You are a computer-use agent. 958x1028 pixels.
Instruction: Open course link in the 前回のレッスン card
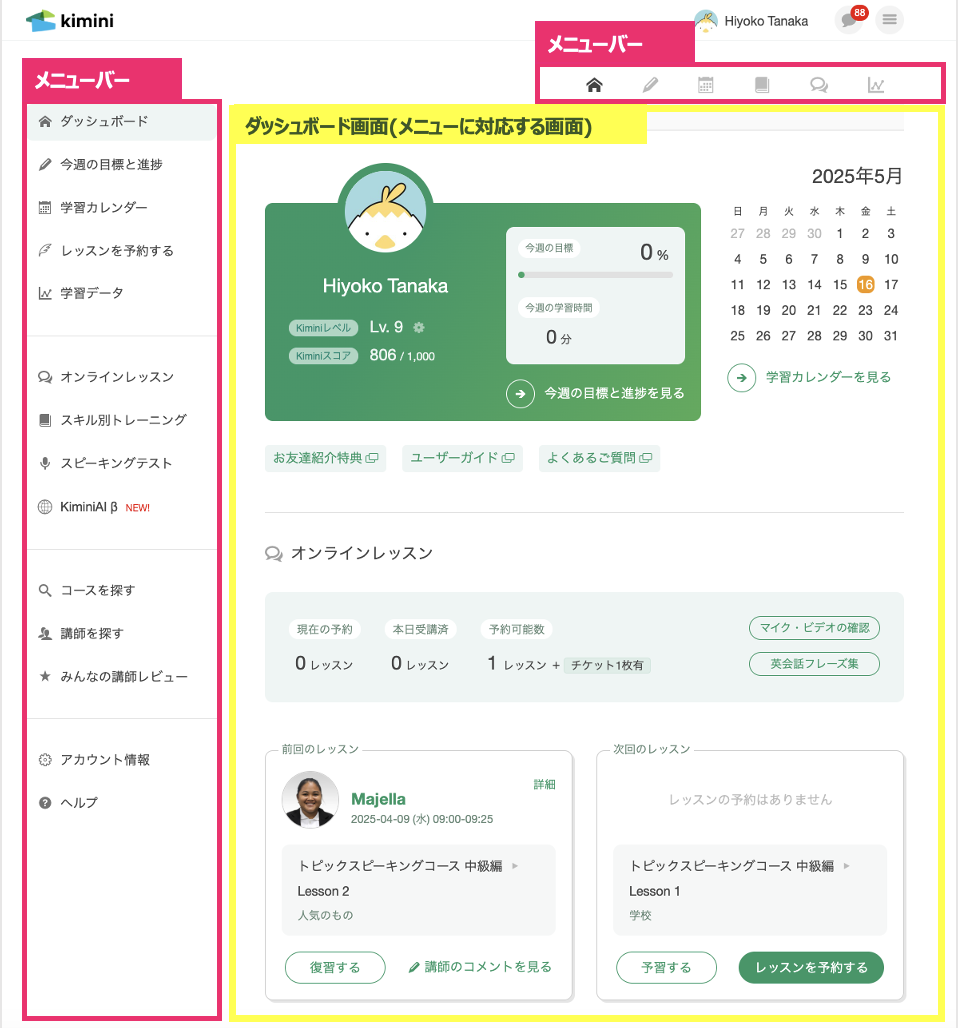pyautogui.click(x=408, y=866)
